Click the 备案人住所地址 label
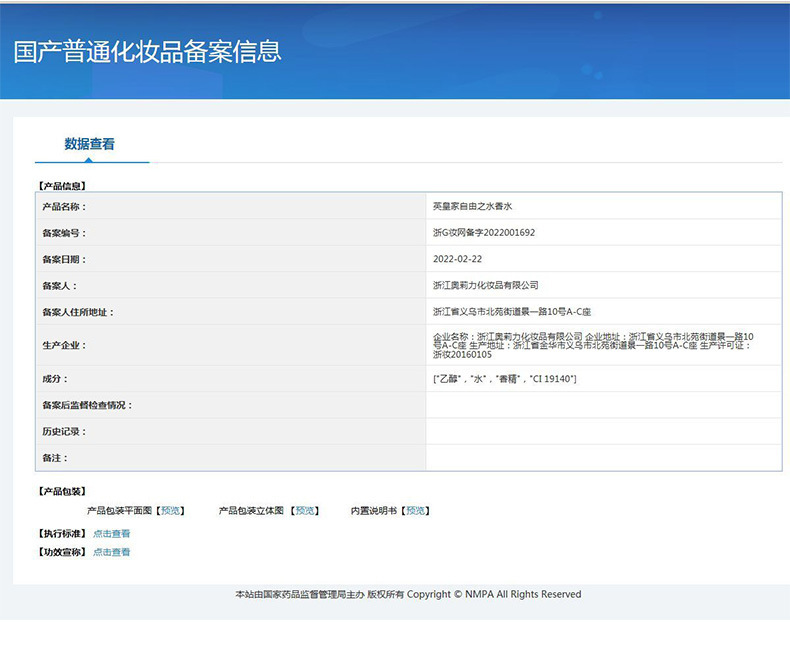 pos(78,312)
